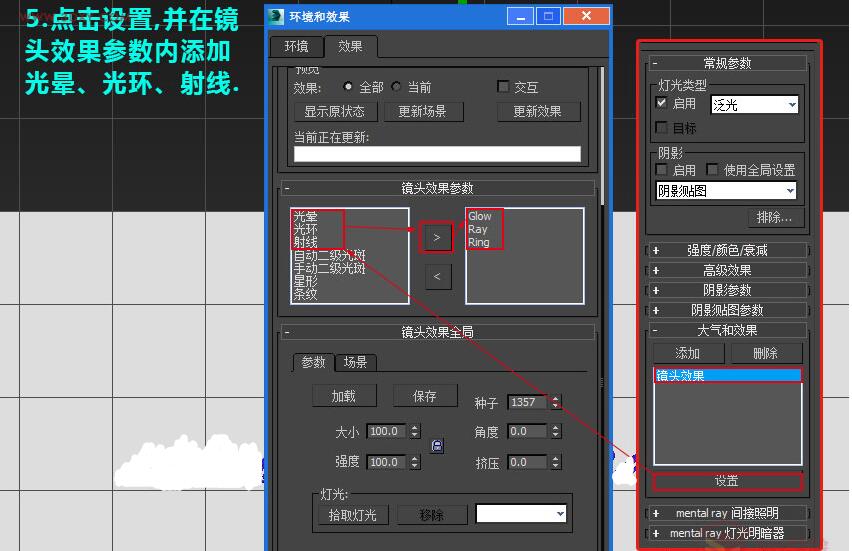Click the 移除 button
852x551 pixels.
point(432,515)
